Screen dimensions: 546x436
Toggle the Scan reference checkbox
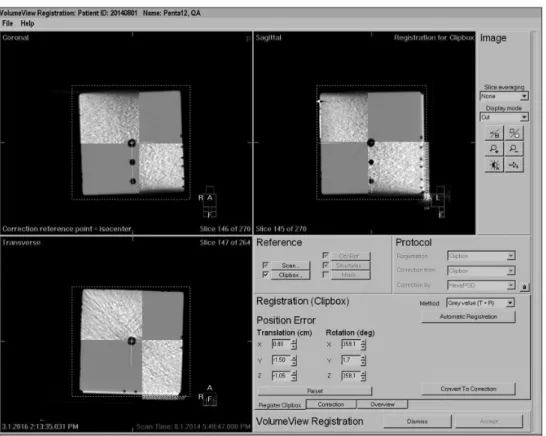pyautogui.click(x=265, y=265)
